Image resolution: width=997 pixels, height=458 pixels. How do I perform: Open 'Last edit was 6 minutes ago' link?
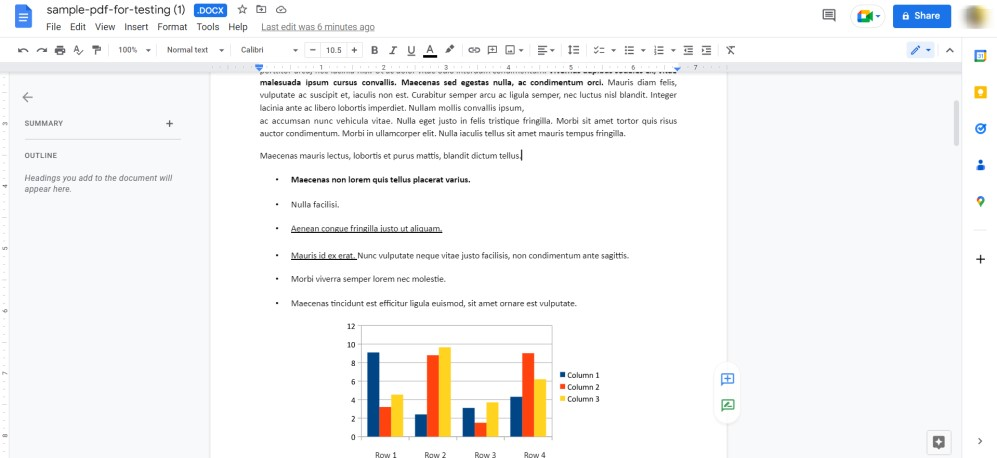pyautogui.click(x=318, y=27)
